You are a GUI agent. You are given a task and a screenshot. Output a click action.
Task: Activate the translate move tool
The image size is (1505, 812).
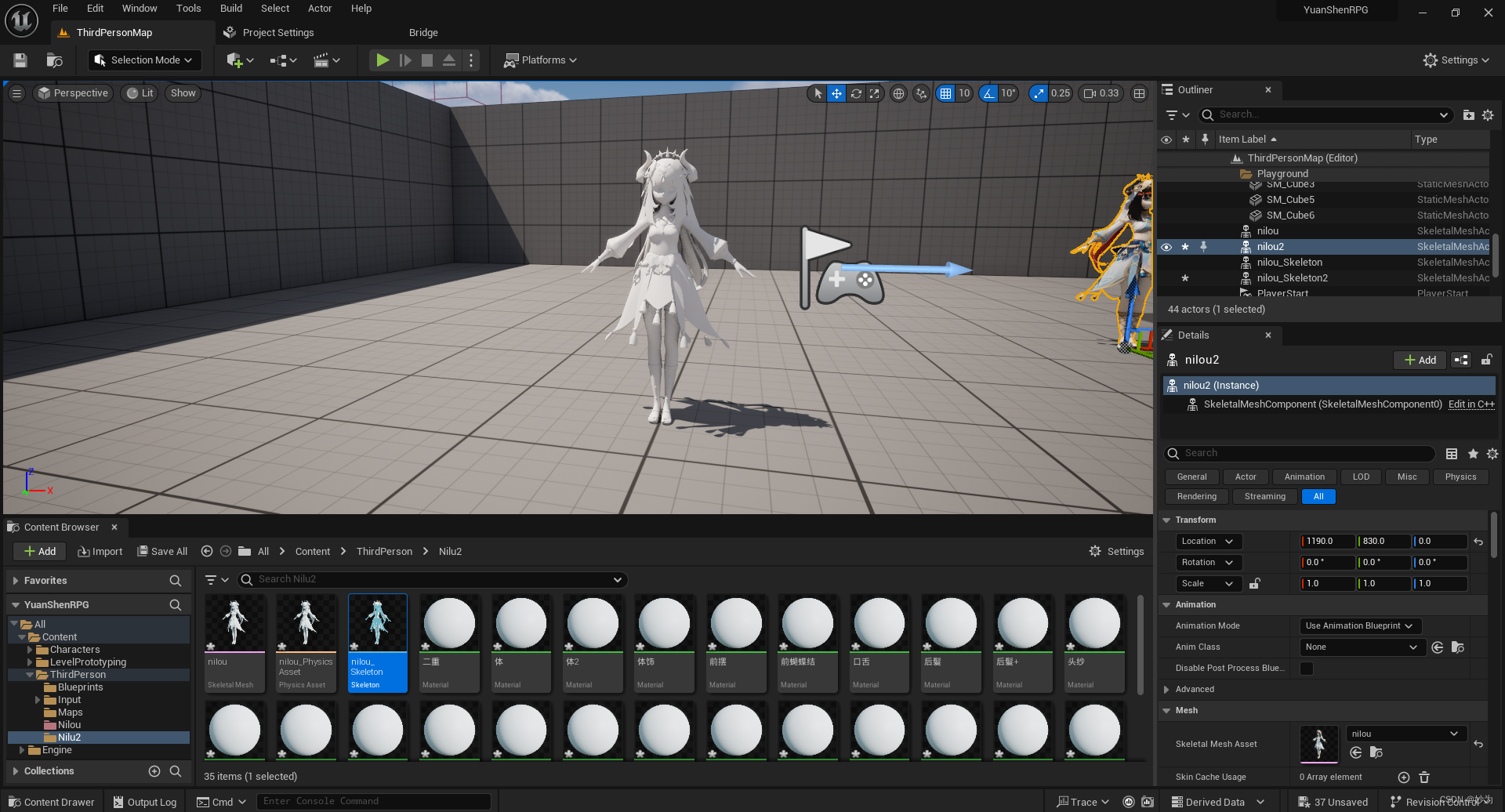(x=836, y=93)
